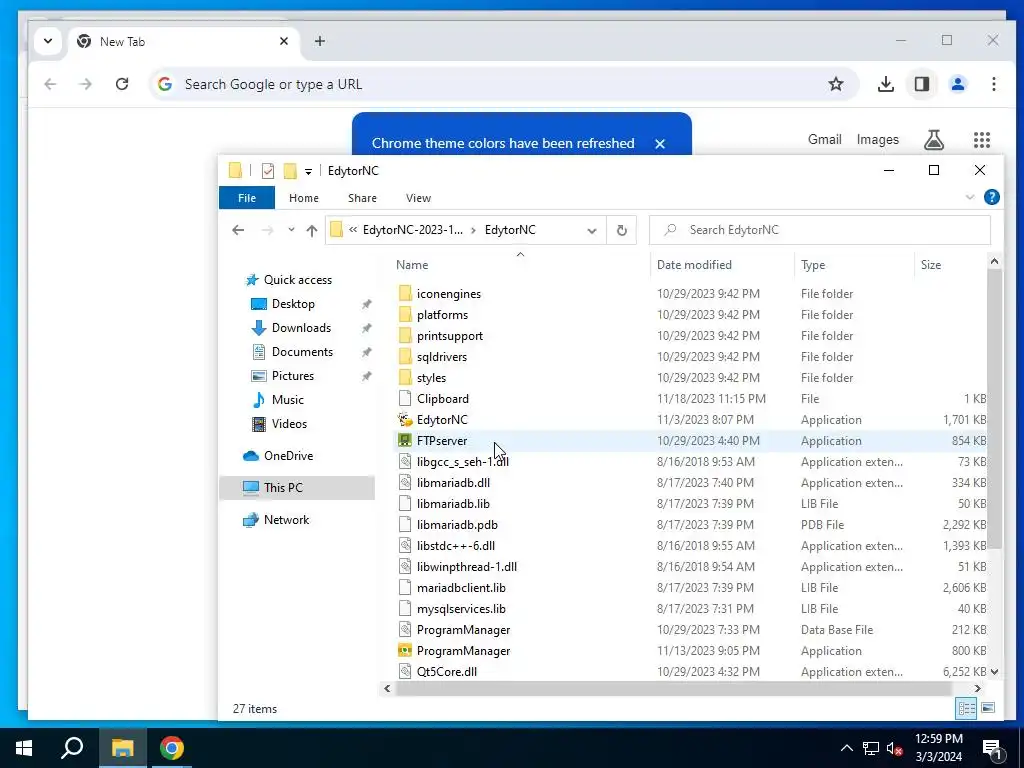
Task: Select the iconengines folder
Action: (x=449, y=294)
